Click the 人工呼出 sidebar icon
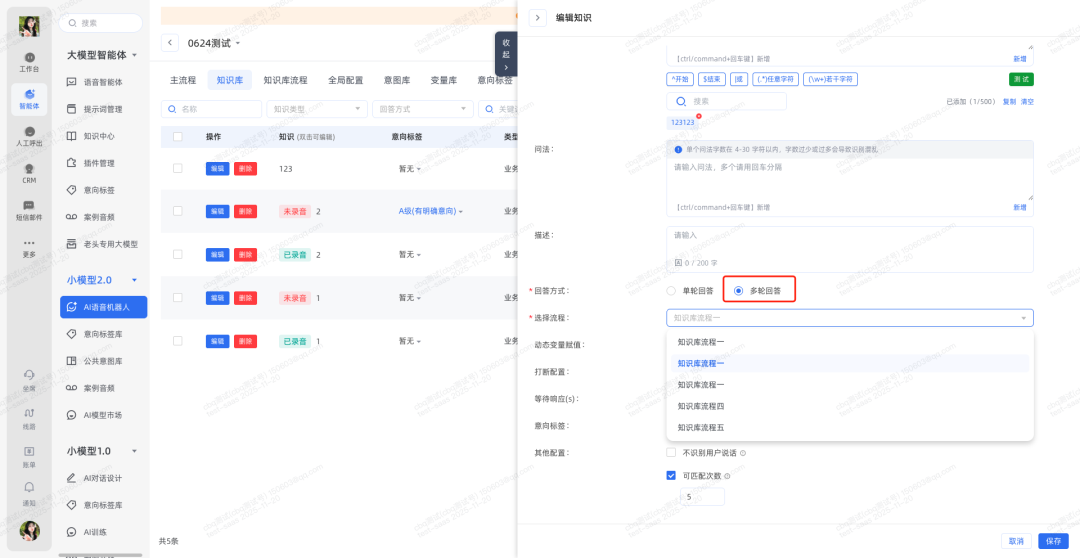 [29, 135]
